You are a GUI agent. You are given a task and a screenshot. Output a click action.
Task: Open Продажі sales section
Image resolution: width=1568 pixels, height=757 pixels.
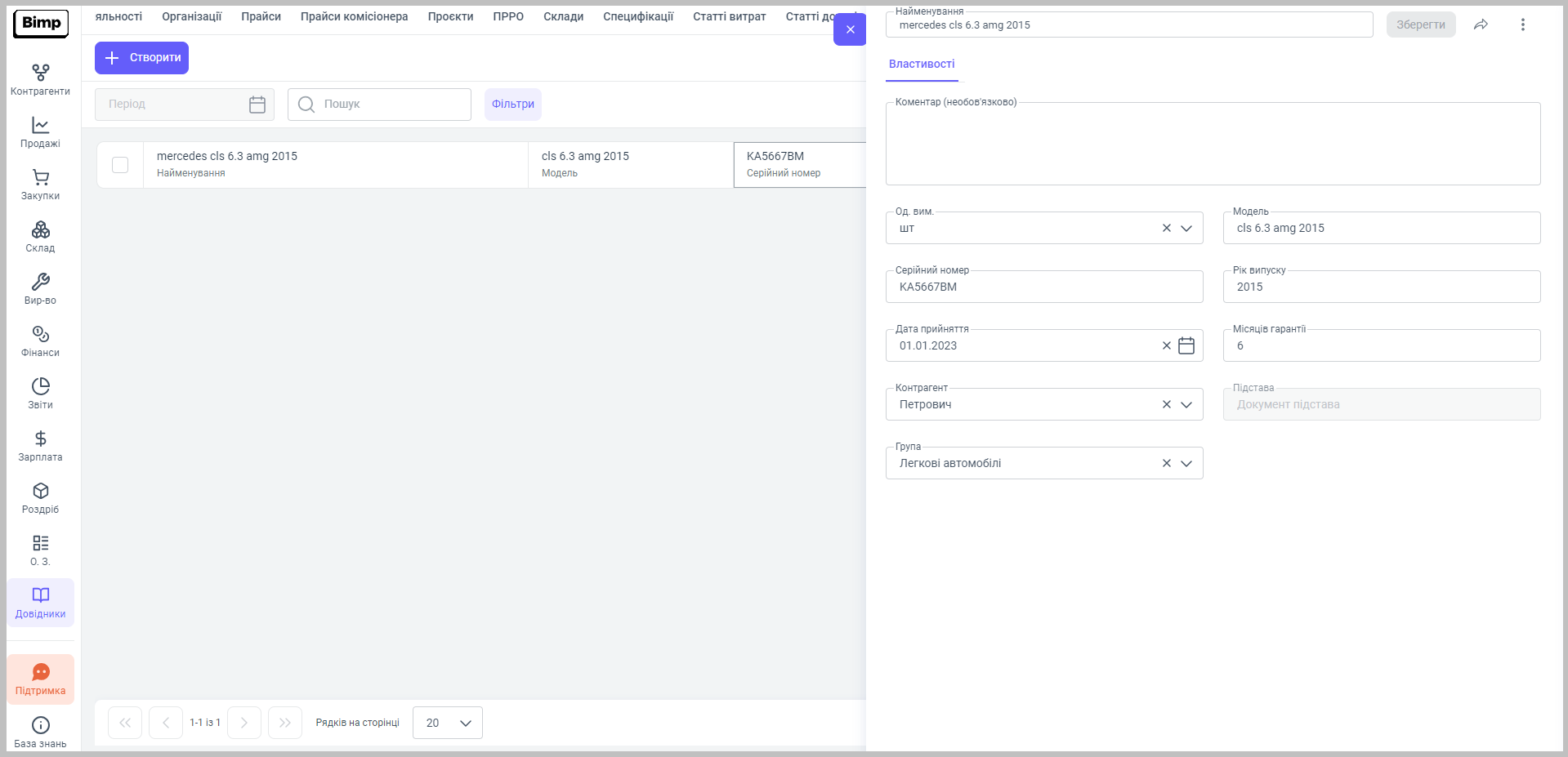point(40,132)
